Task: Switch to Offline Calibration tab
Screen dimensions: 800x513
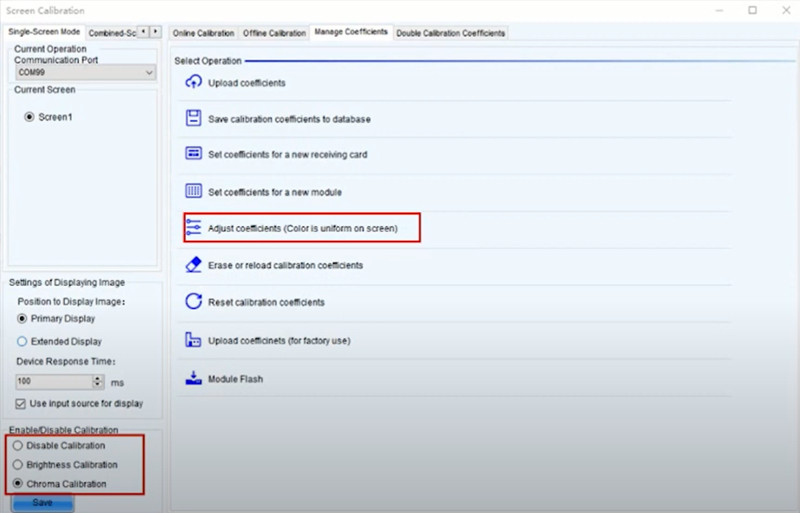Action: [274, 33]
